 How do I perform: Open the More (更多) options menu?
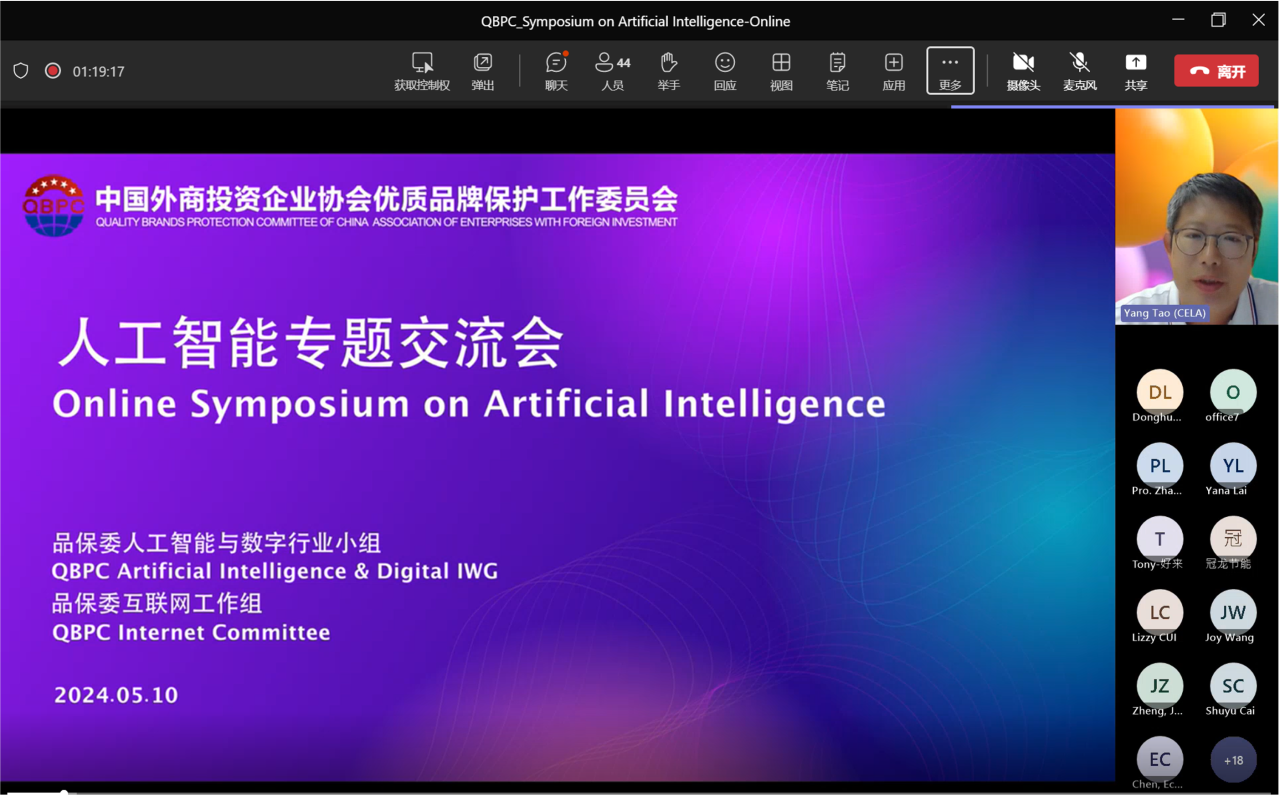point(950,70)
